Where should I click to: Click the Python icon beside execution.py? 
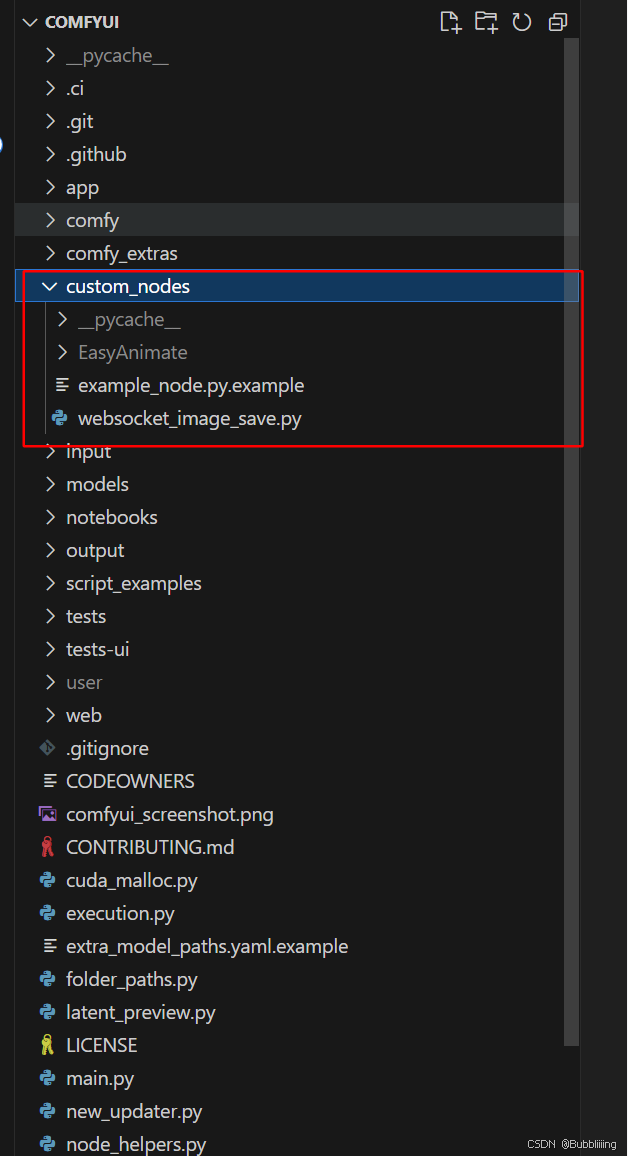(47, 913)
